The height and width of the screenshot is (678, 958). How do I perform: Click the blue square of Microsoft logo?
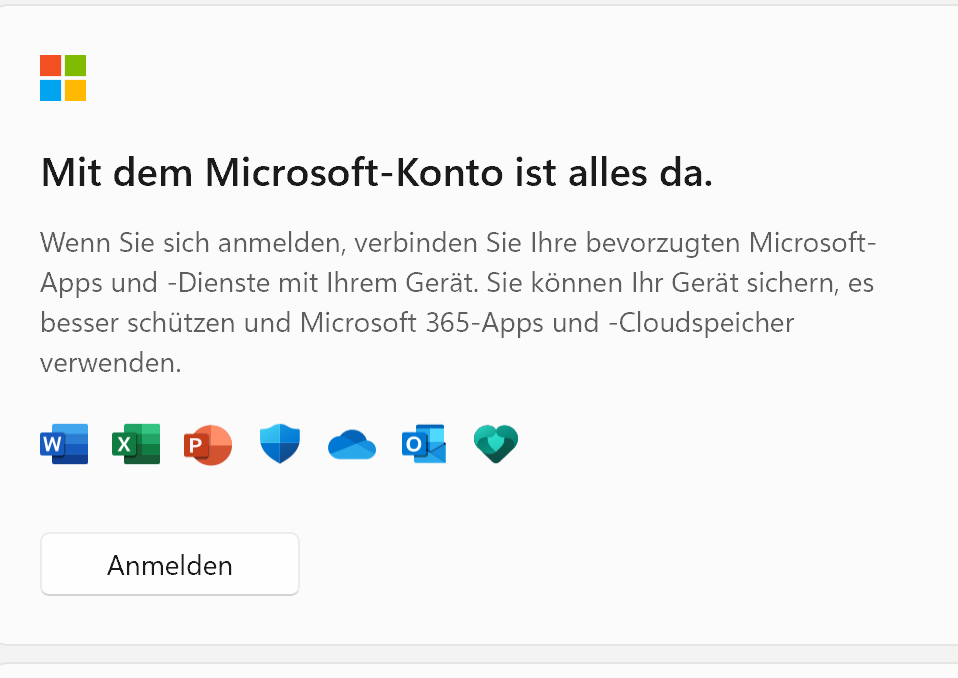coord(51,90)
